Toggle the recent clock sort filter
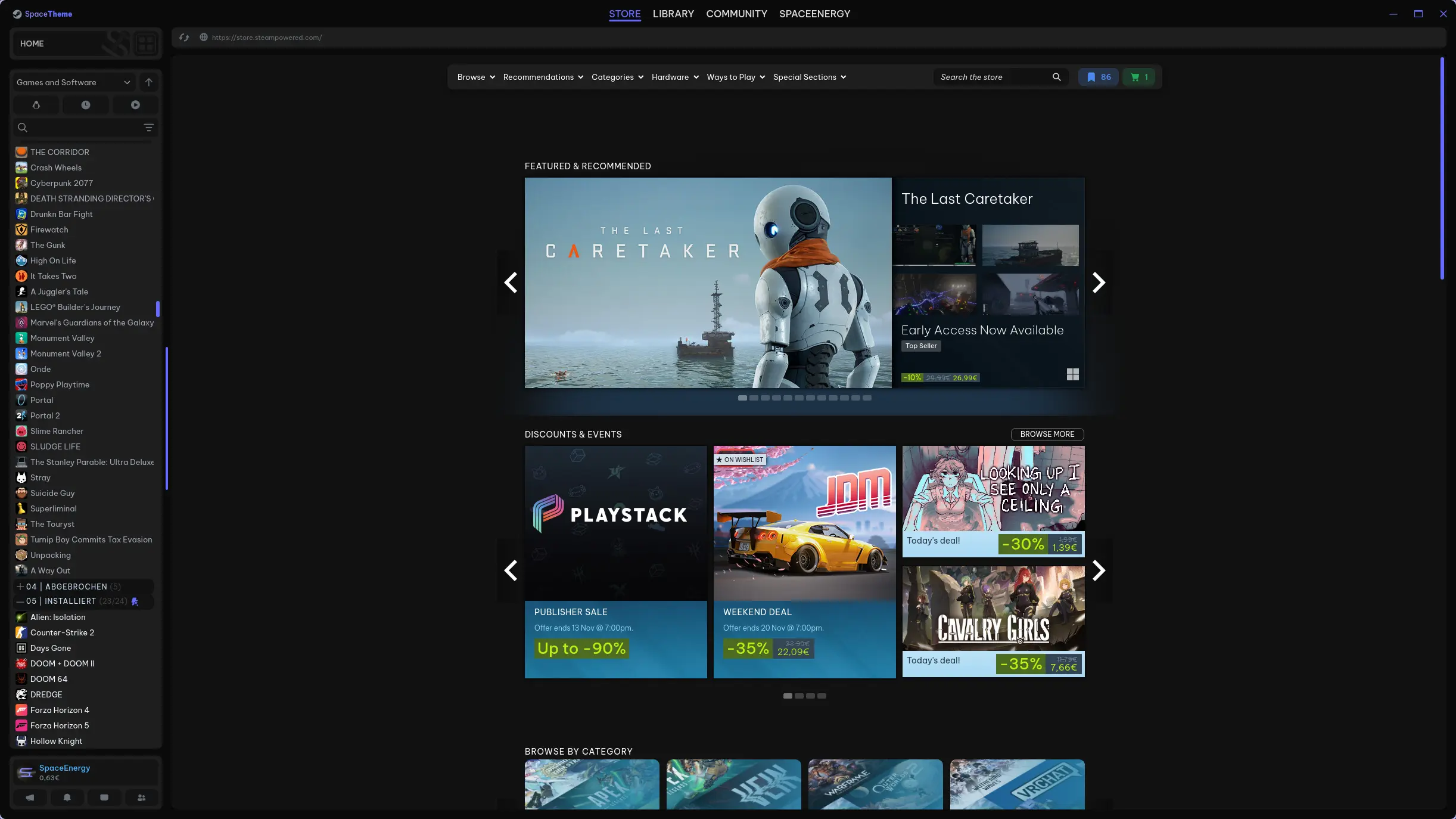Screen dimensions: 1456x819 86,105
